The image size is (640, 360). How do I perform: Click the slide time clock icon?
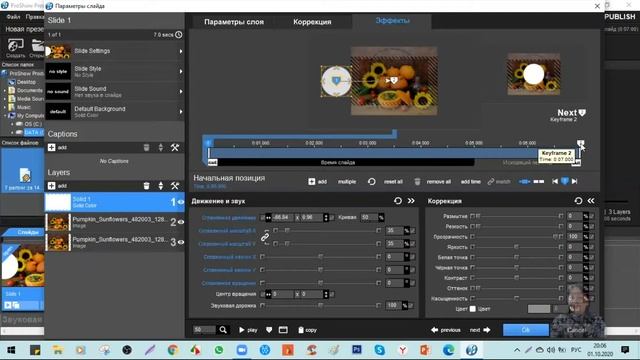coord(179,35)
